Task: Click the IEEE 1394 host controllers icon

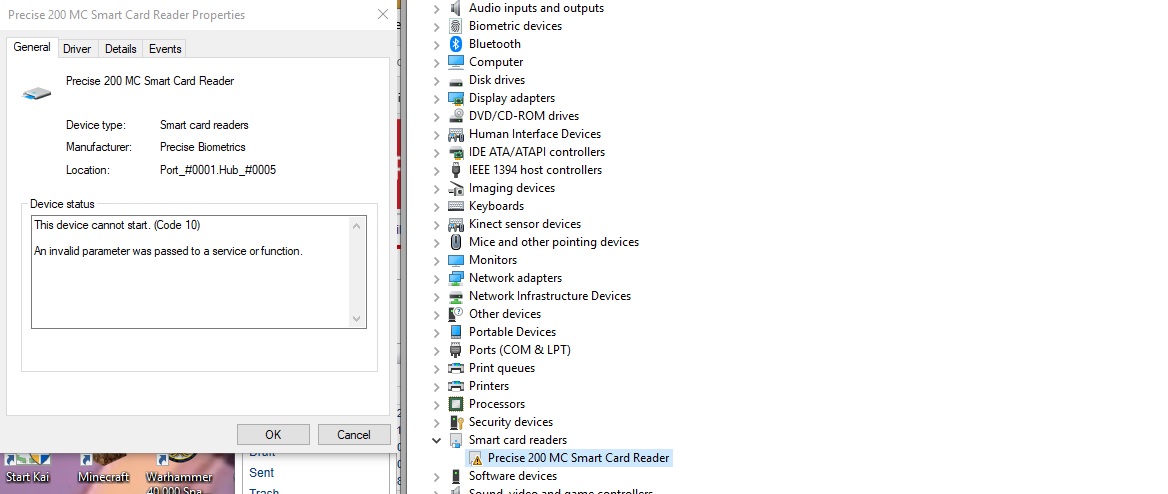Action: click(456, 170)
